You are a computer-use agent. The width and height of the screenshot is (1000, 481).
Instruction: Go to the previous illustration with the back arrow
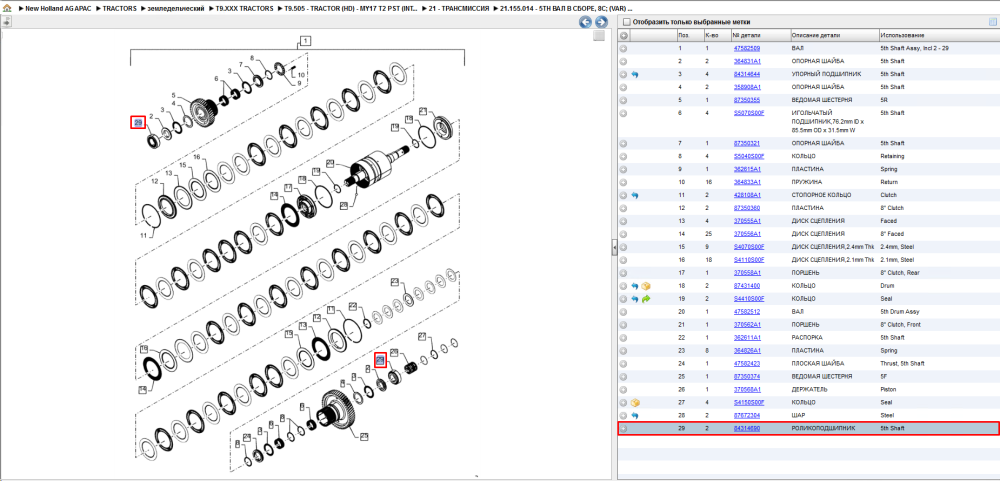pyautogui.click(x=585, y=22)
